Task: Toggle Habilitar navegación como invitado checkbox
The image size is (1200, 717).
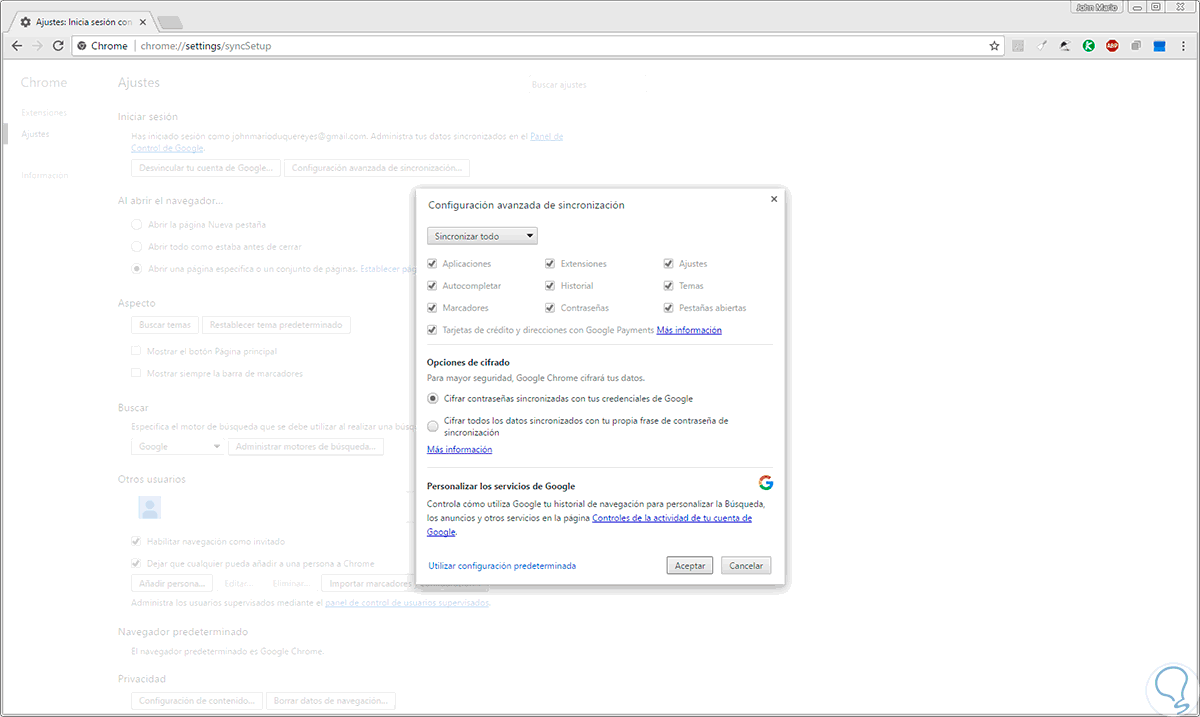Action: [137, 541]
